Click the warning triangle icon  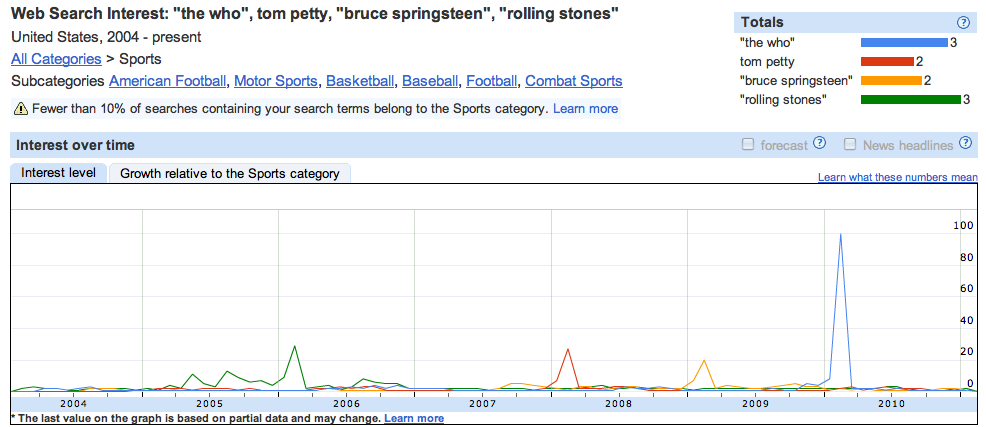point(20,108)
